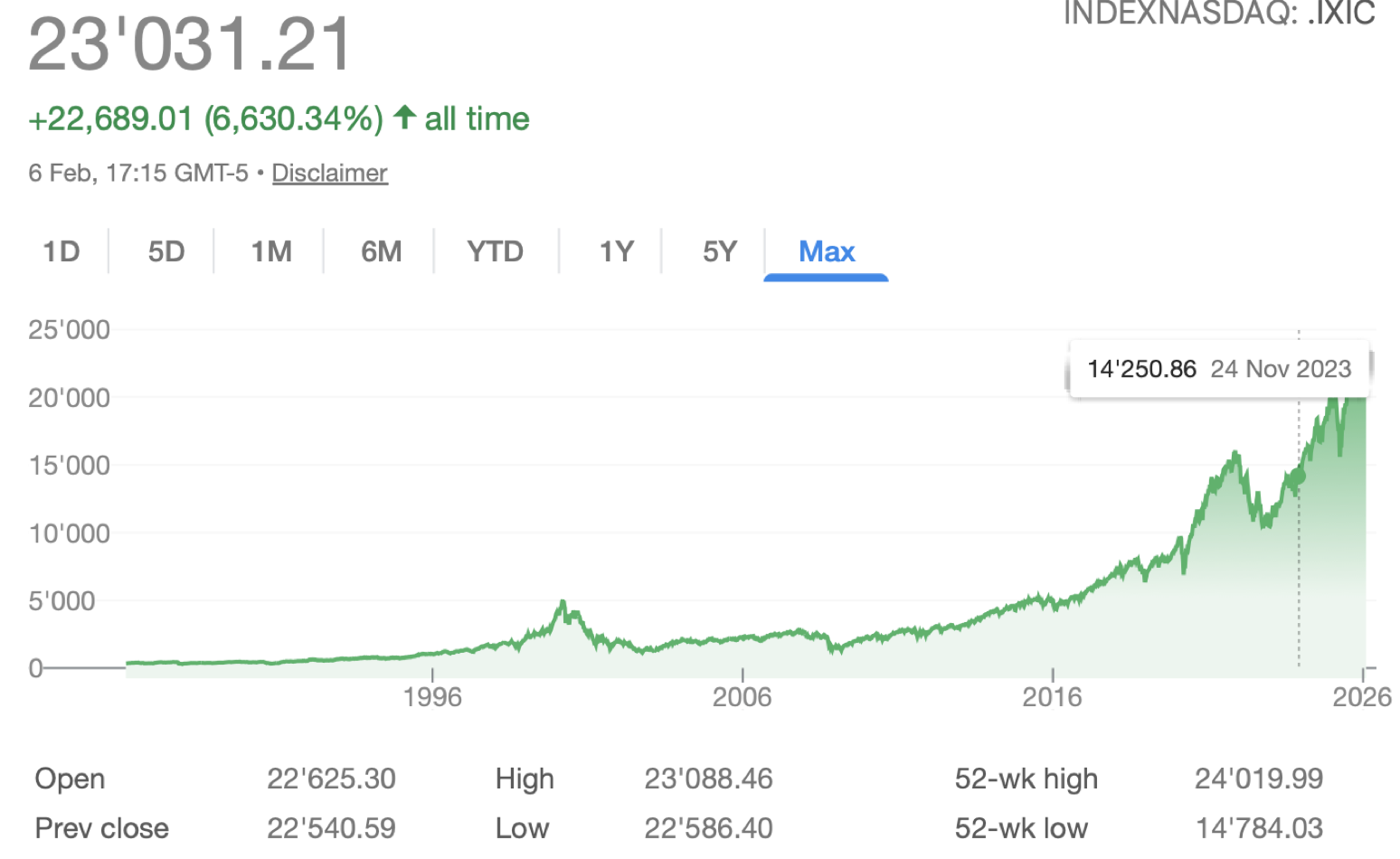This screenshot has width=1400, height=859.
Task: Click the 1996 x-axis label
Action: click(432, 696)
